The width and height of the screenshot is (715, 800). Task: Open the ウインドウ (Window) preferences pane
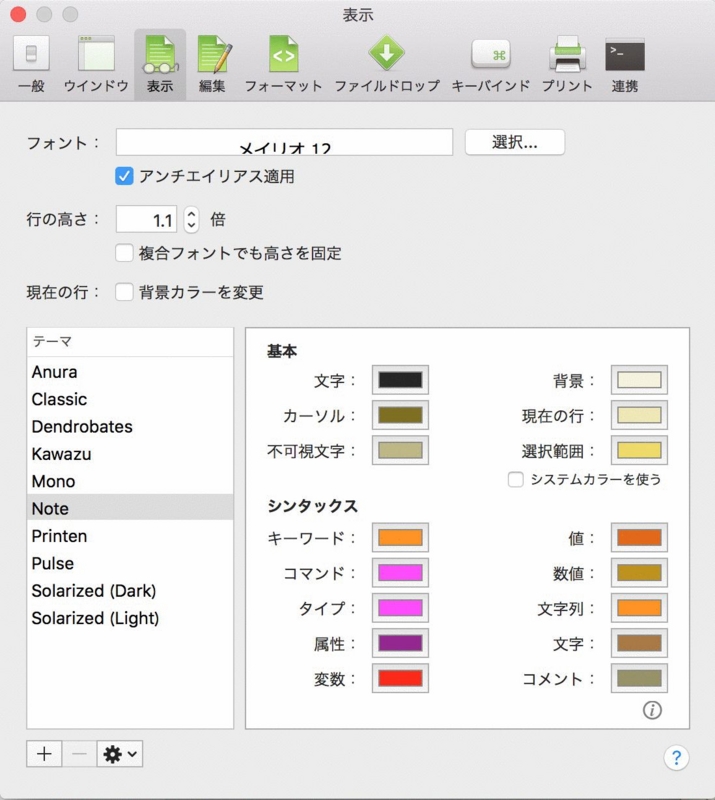pyautogui.click(x=96, y=64)
